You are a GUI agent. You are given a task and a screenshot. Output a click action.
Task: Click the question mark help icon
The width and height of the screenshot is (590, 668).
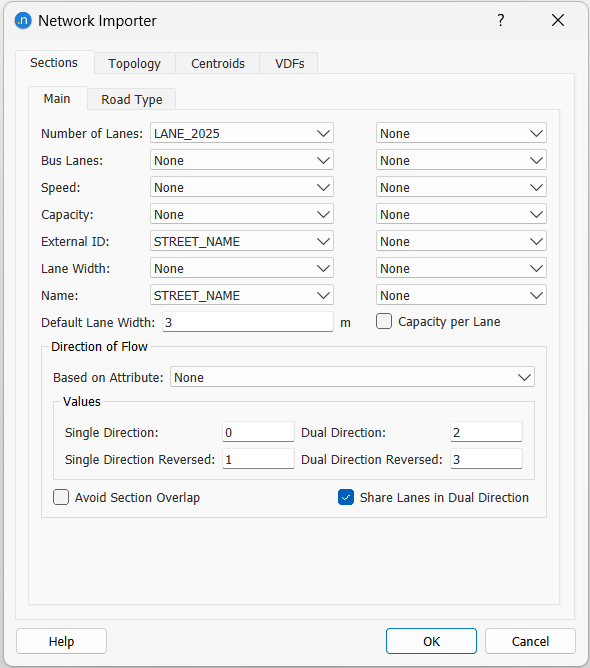click(501, 20)
